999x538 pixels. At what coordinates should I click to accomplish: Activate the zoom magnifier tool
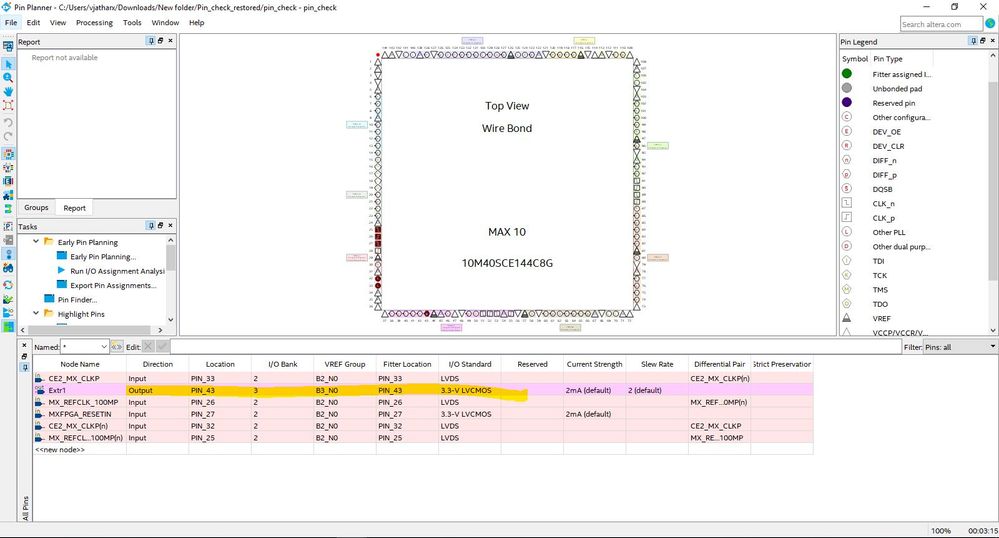tap(8, 78)
